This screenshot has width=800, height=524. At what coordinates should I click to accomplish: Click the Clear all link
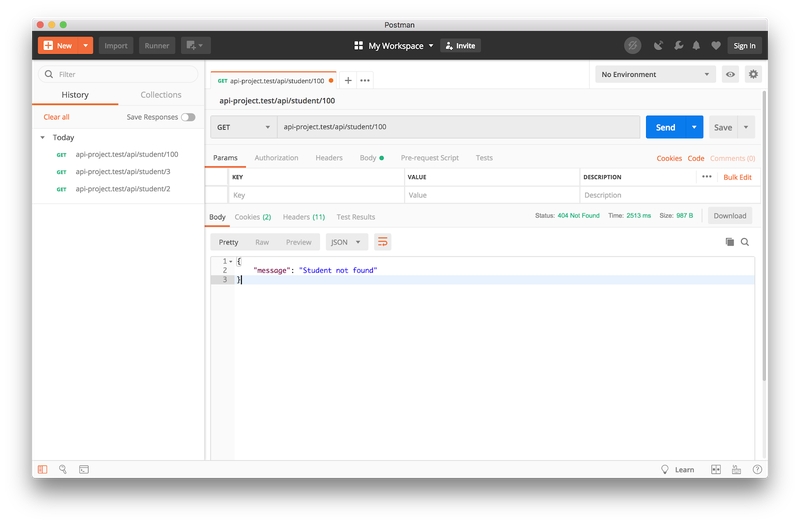(56, 117)
